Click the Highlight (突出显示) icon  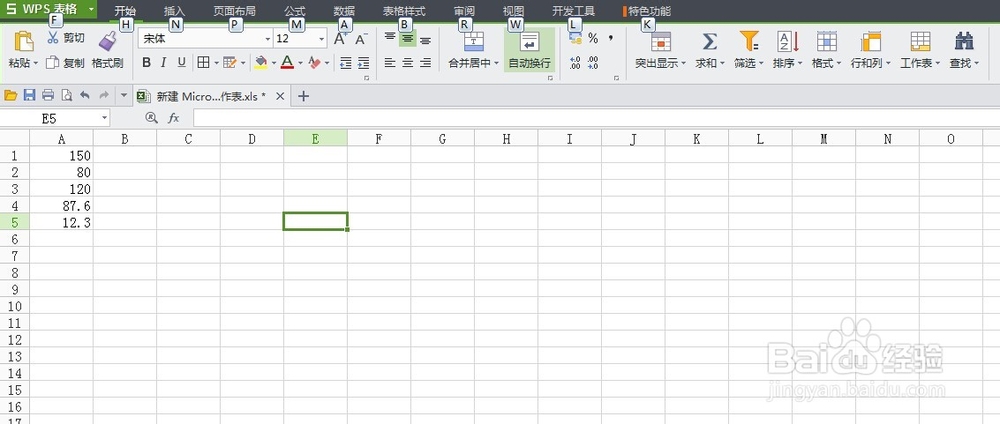click(660, 42)
